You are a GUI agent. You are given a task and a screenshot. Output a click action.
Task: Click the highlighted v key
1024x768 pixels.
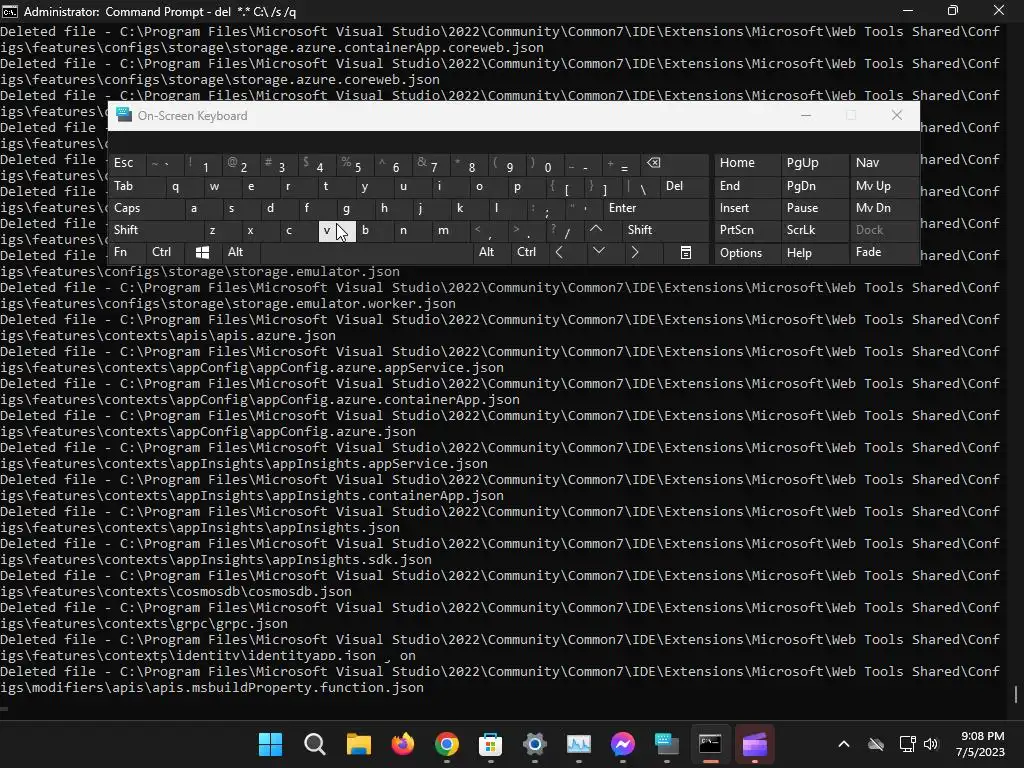(337, 231)
